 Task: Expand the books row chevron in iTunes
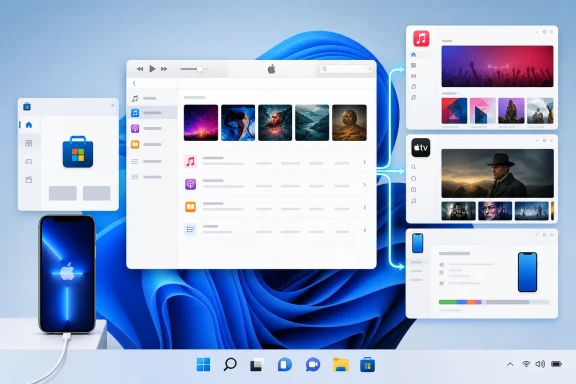[365, 208]
